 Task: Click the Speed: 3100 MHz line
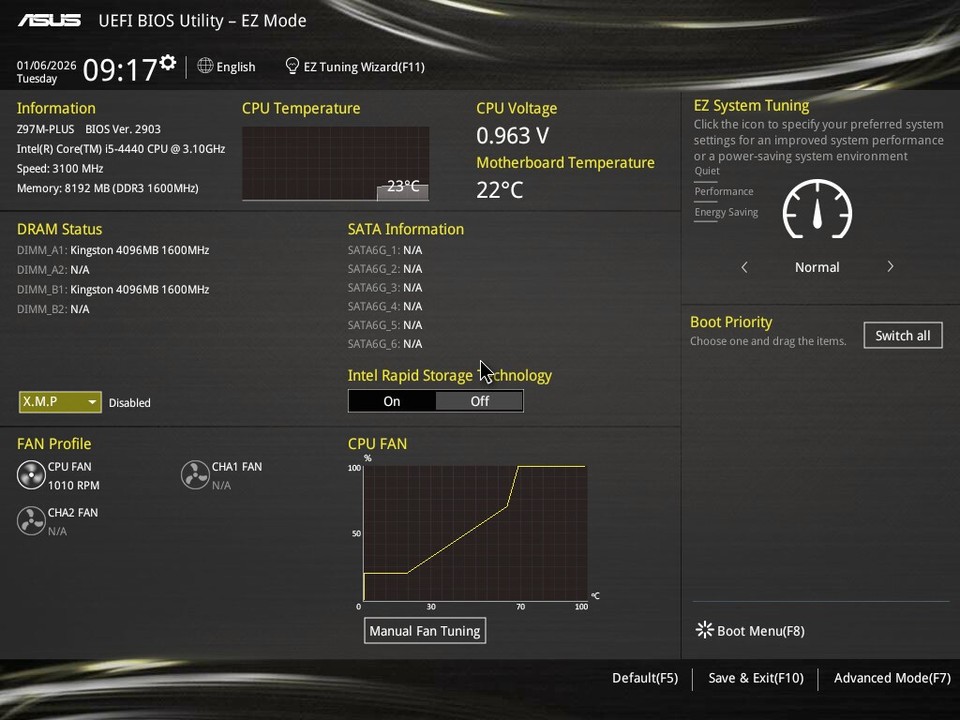tap(60, 168)
